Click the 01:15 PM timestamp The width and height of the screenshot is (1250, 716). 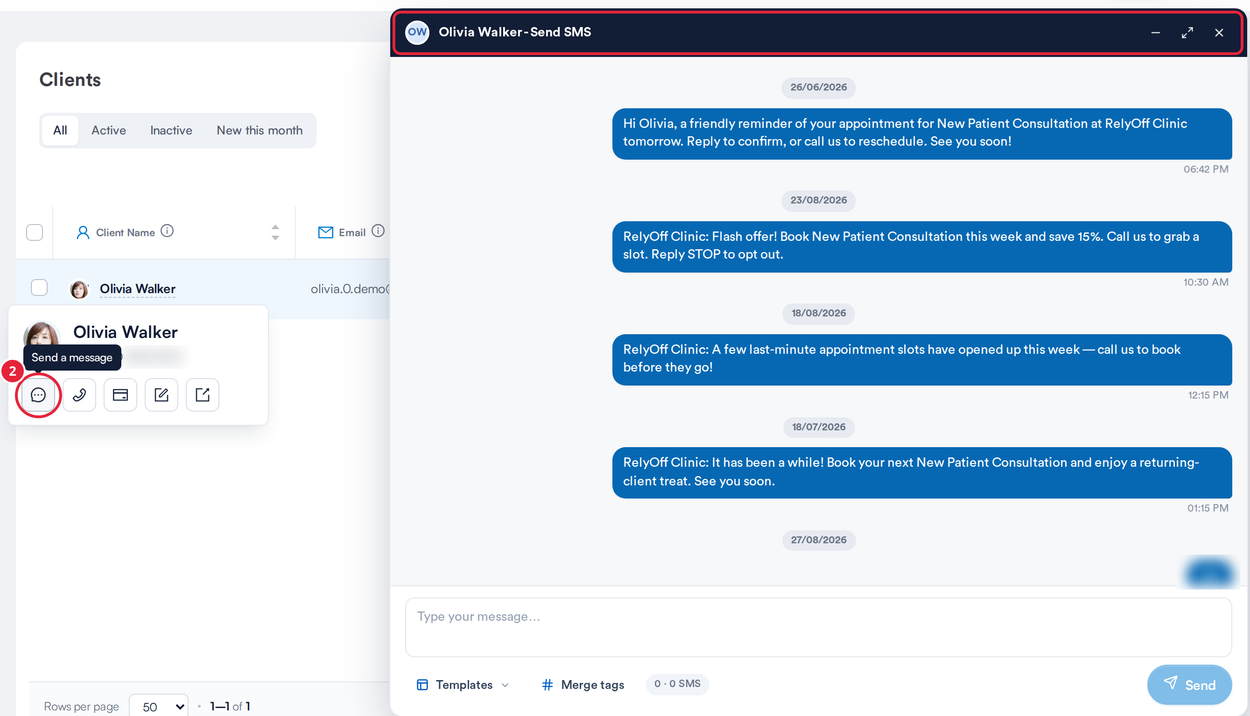click(1208, 509)
